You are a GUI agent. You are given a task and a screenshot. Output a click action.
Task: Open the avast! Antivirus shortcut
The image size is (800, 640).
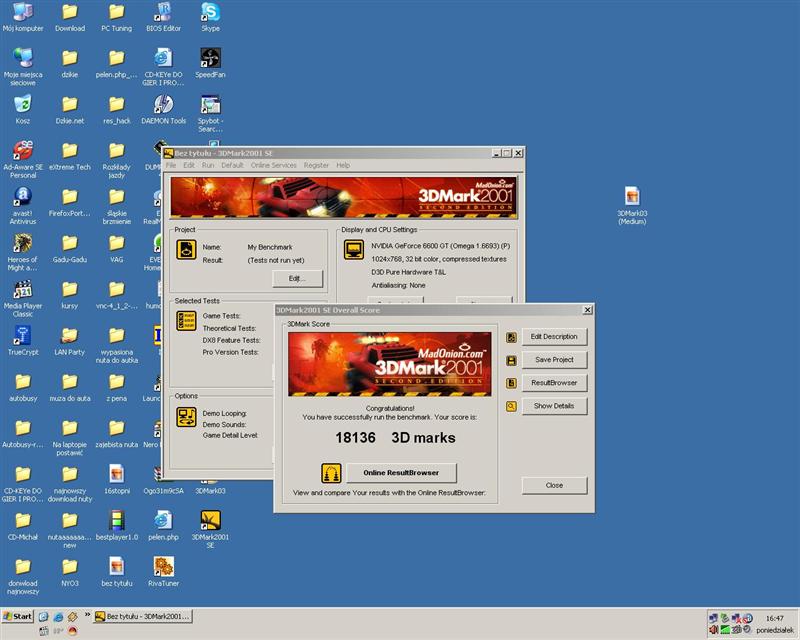(23, 206)
